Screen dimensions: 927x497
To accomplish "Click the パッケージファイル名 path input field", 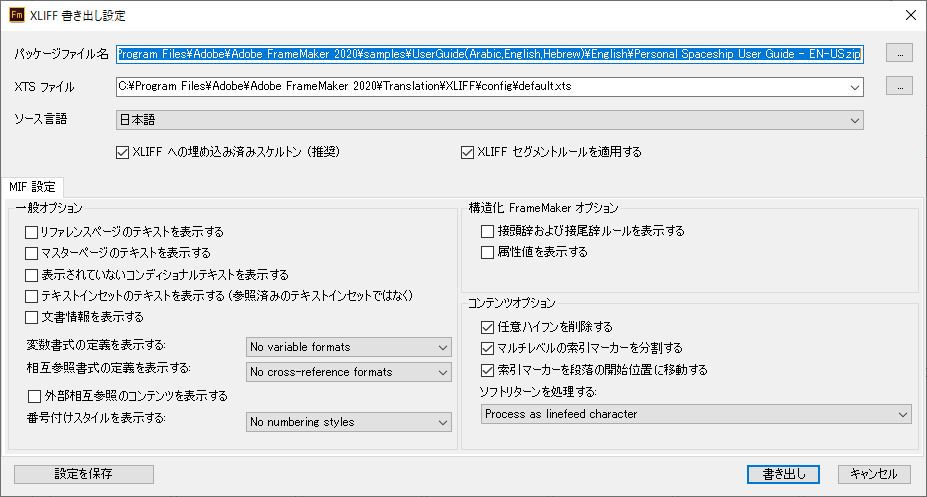I will pyautogui.click(x=490, y=54).
